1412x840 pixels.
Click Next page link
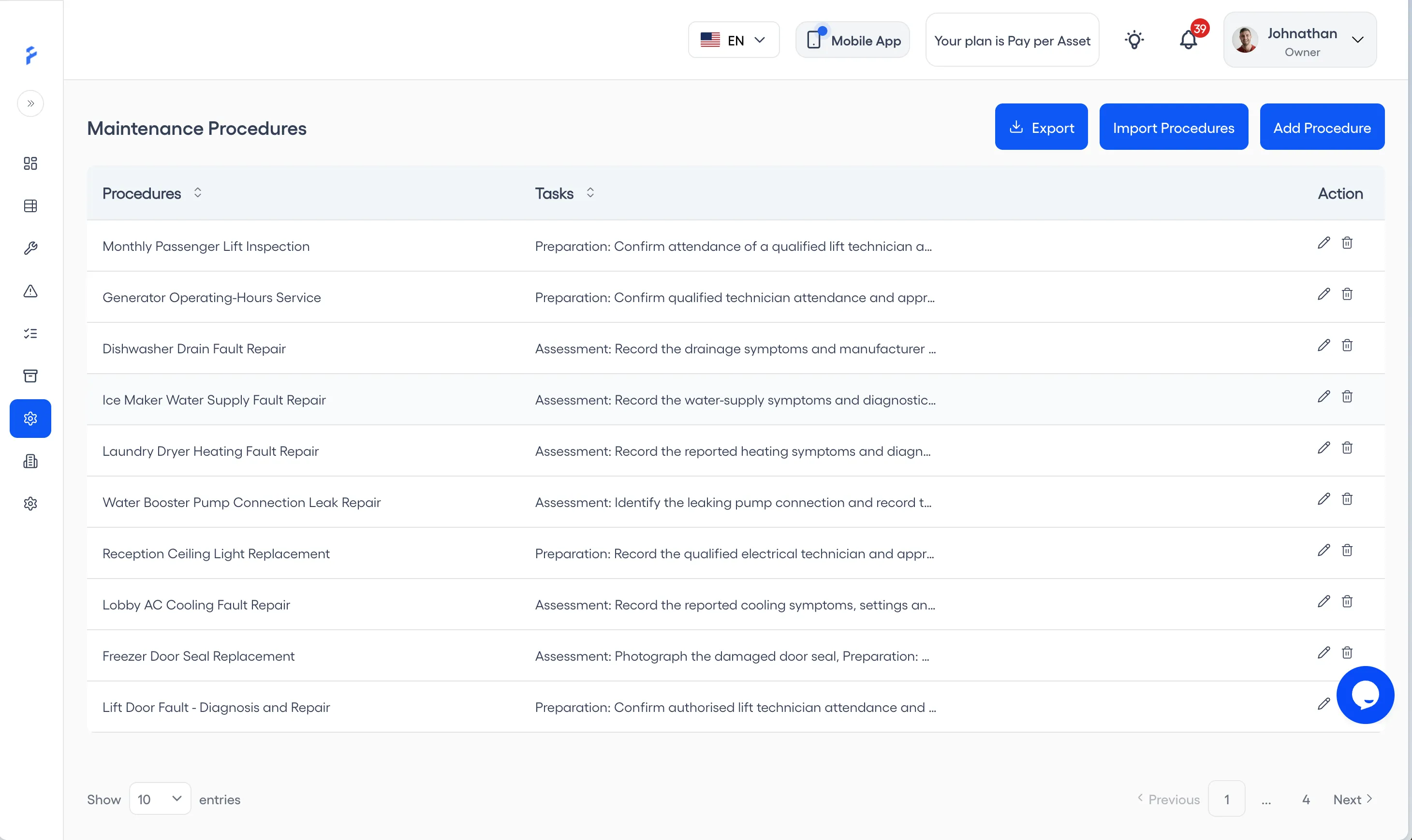1353,799
